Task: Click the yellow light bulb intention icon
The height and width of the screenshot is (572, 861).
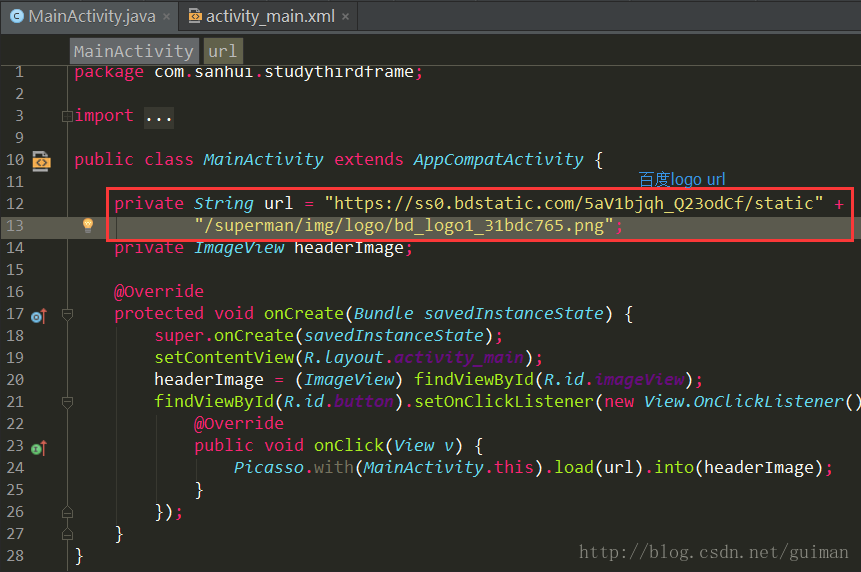Action: 87,225
